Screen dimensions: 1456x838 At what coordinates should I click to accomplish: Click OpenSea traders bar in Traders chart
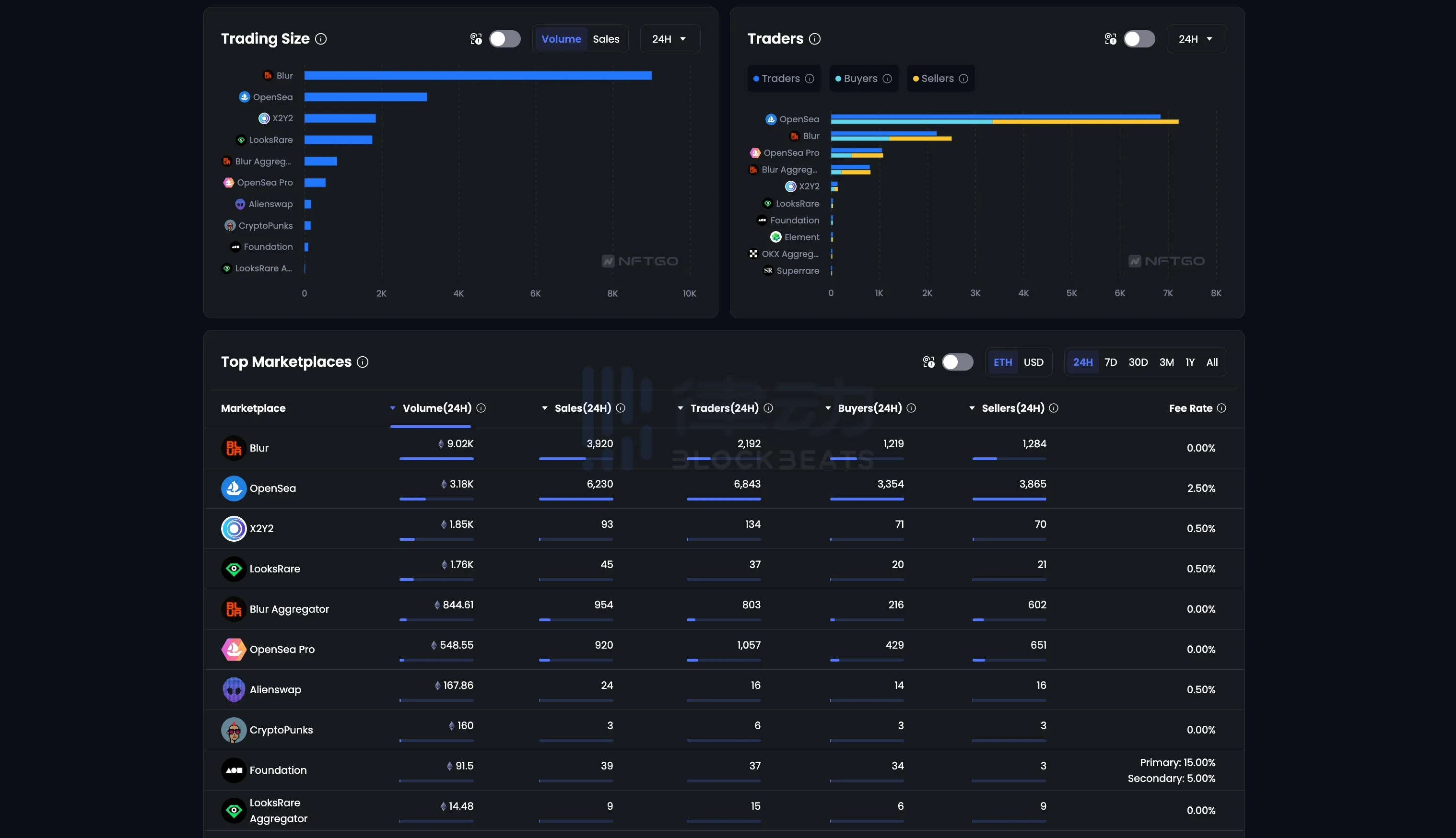[996, 117]
